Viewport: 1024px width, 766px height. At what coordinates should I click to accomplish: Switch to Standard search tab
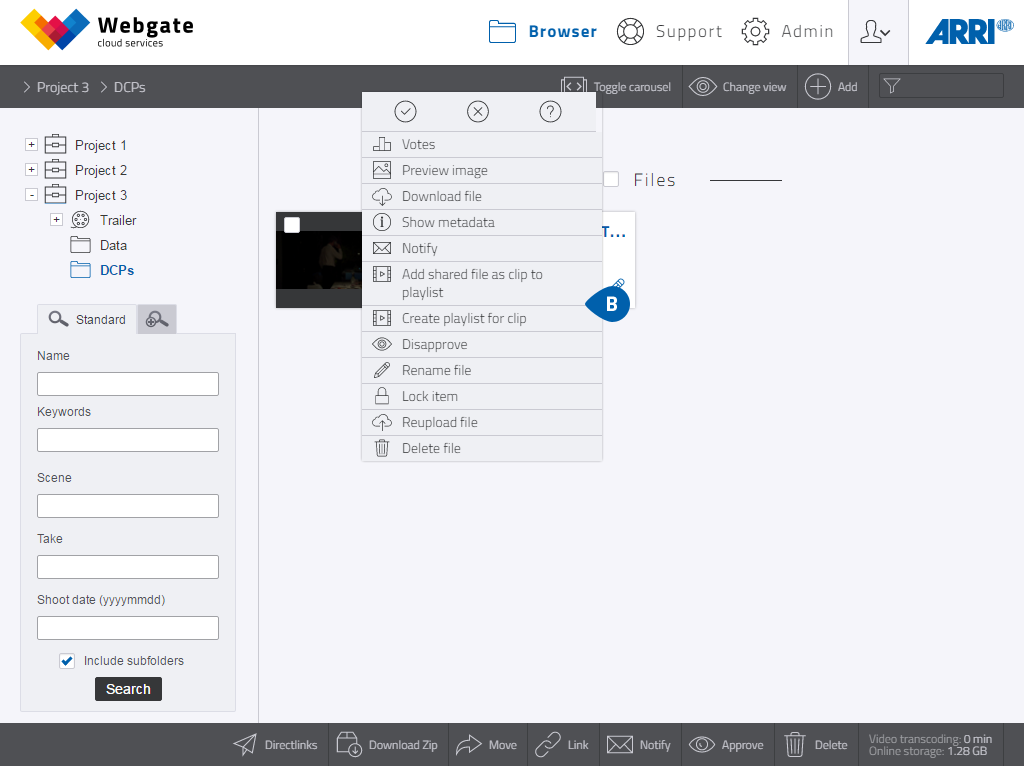(x=87, y=319)
